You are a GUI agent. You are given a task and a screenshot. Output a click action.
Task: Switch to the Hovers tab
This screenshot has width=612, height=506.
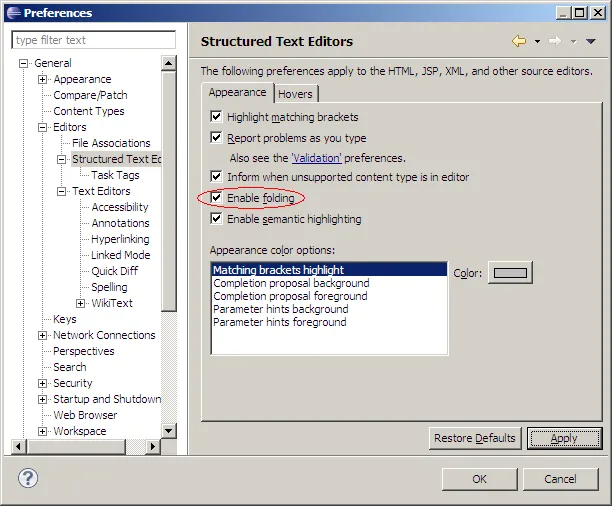pyautogui.click(x=295, y=94)
